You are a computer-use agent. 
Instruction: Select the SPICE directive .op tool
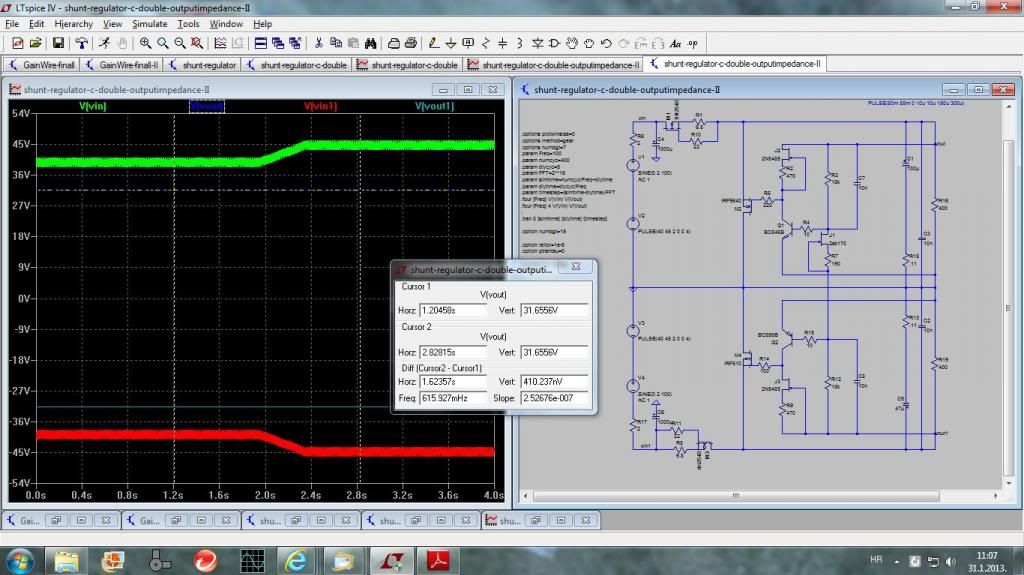point(693,44)
